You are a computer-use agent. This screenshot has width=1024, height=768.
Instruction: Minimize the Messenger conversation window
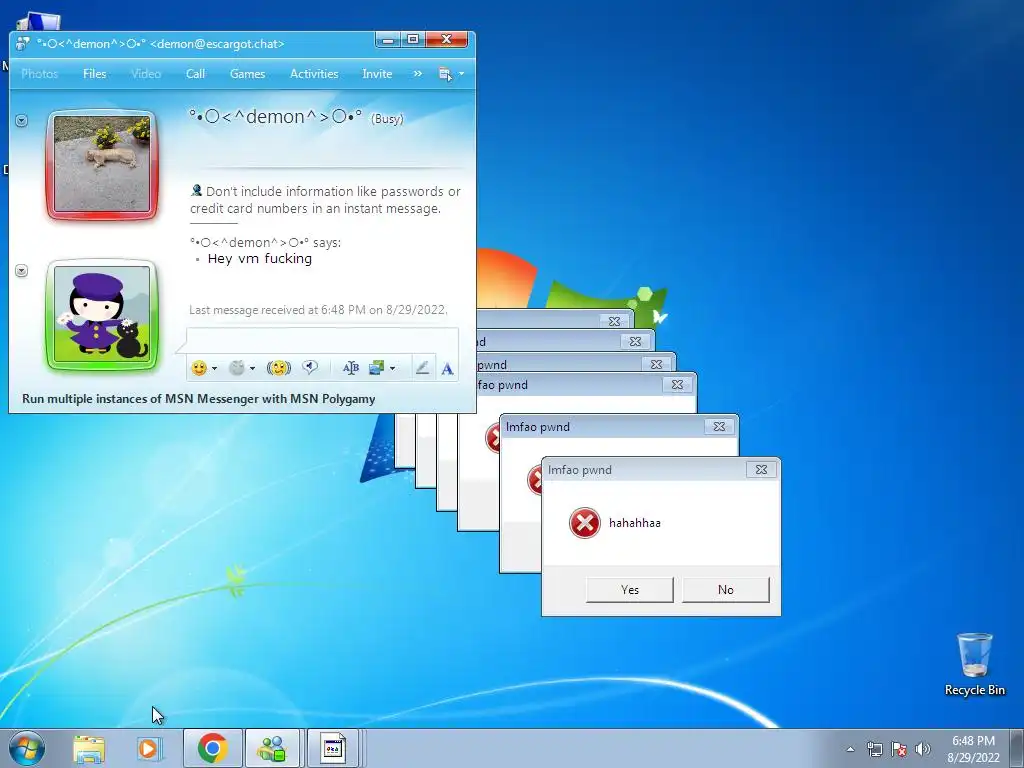388,40
